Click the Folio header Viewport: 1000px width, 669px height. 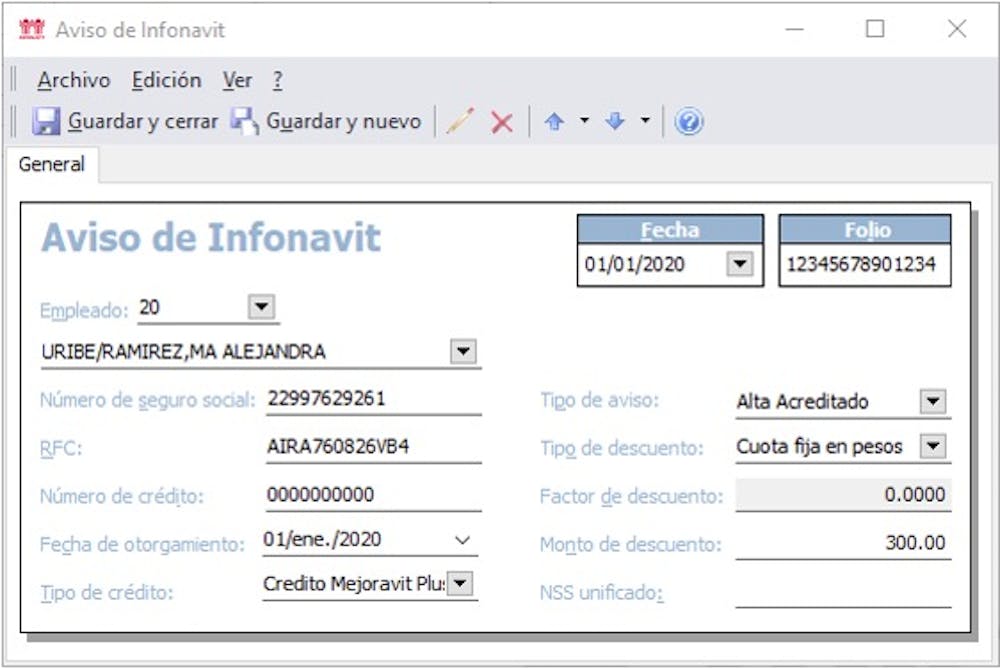867,230
